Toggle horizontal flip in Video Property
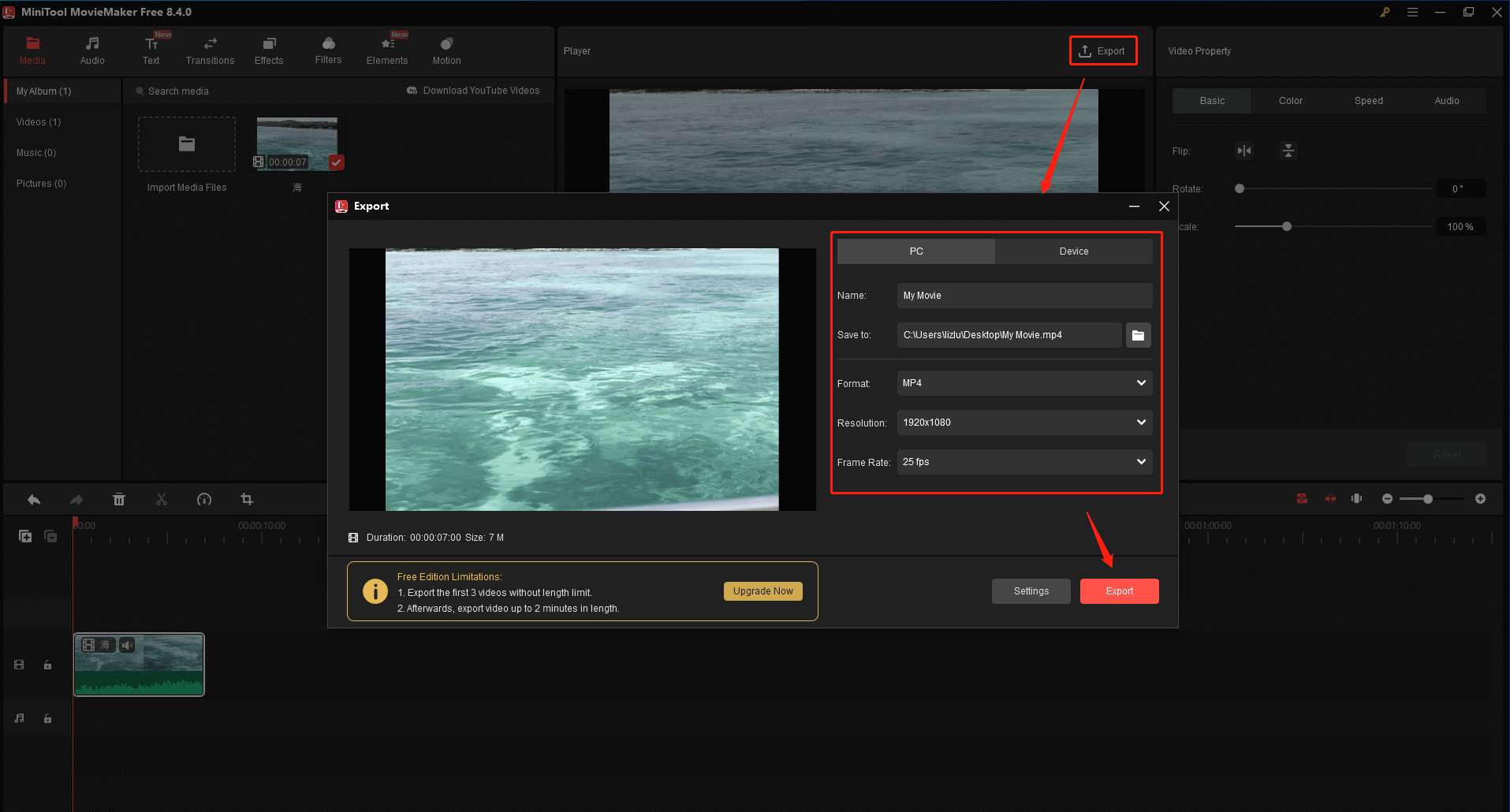Image resolution: width=1510 pixels, height=812 pixels. (x=1244, y=150)
